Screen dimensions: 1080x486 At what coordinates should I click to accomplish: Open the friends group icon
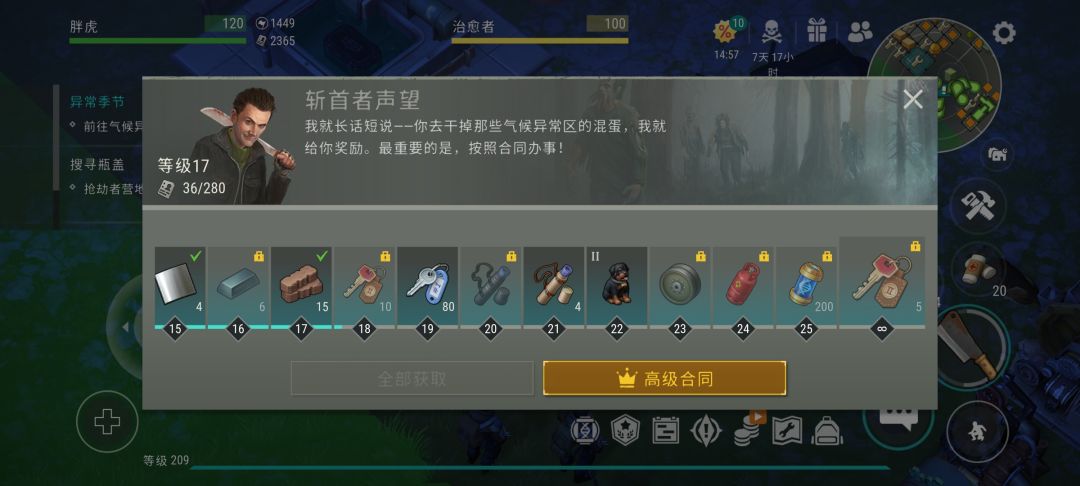point(860,31)
